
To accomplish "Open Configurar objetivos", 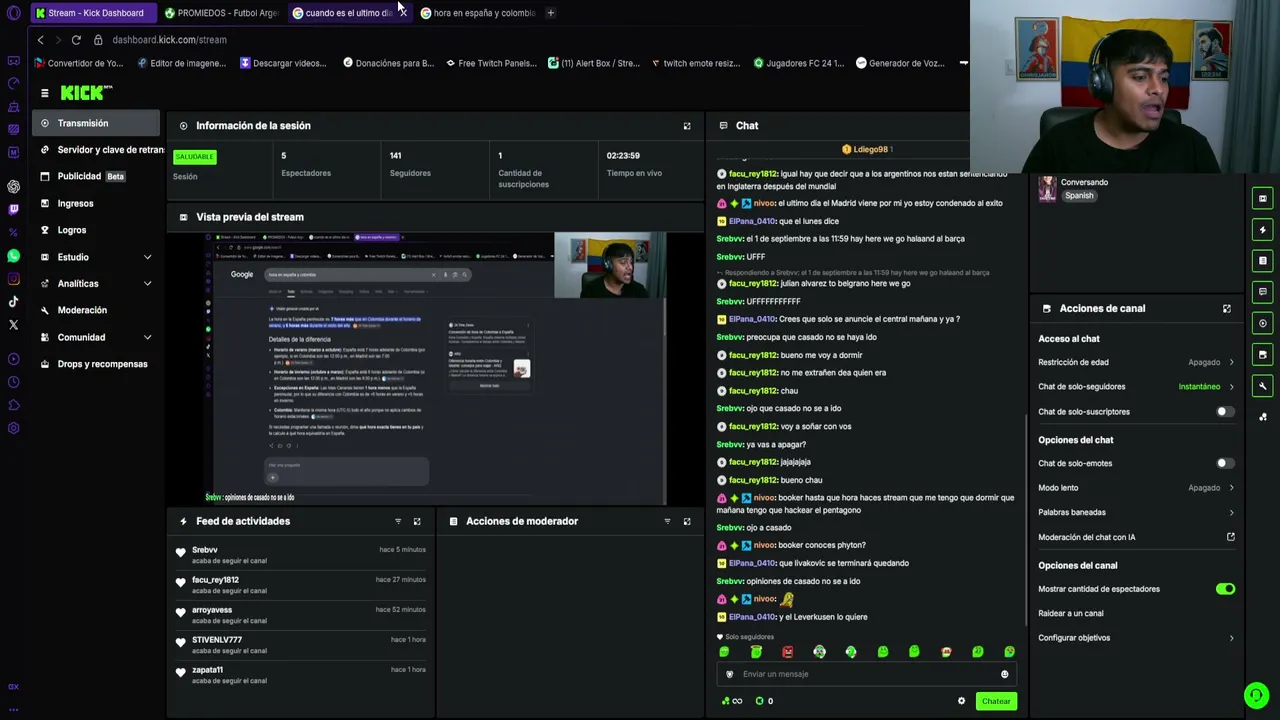I will 1136,638.
